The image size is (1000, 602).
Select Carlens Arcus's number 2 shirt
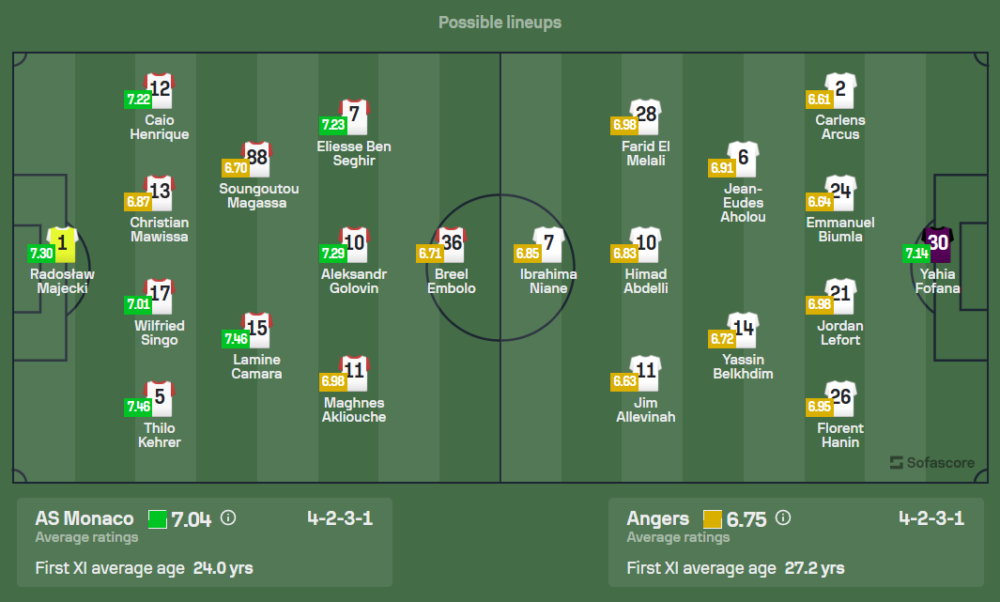[x=840, y=91]
